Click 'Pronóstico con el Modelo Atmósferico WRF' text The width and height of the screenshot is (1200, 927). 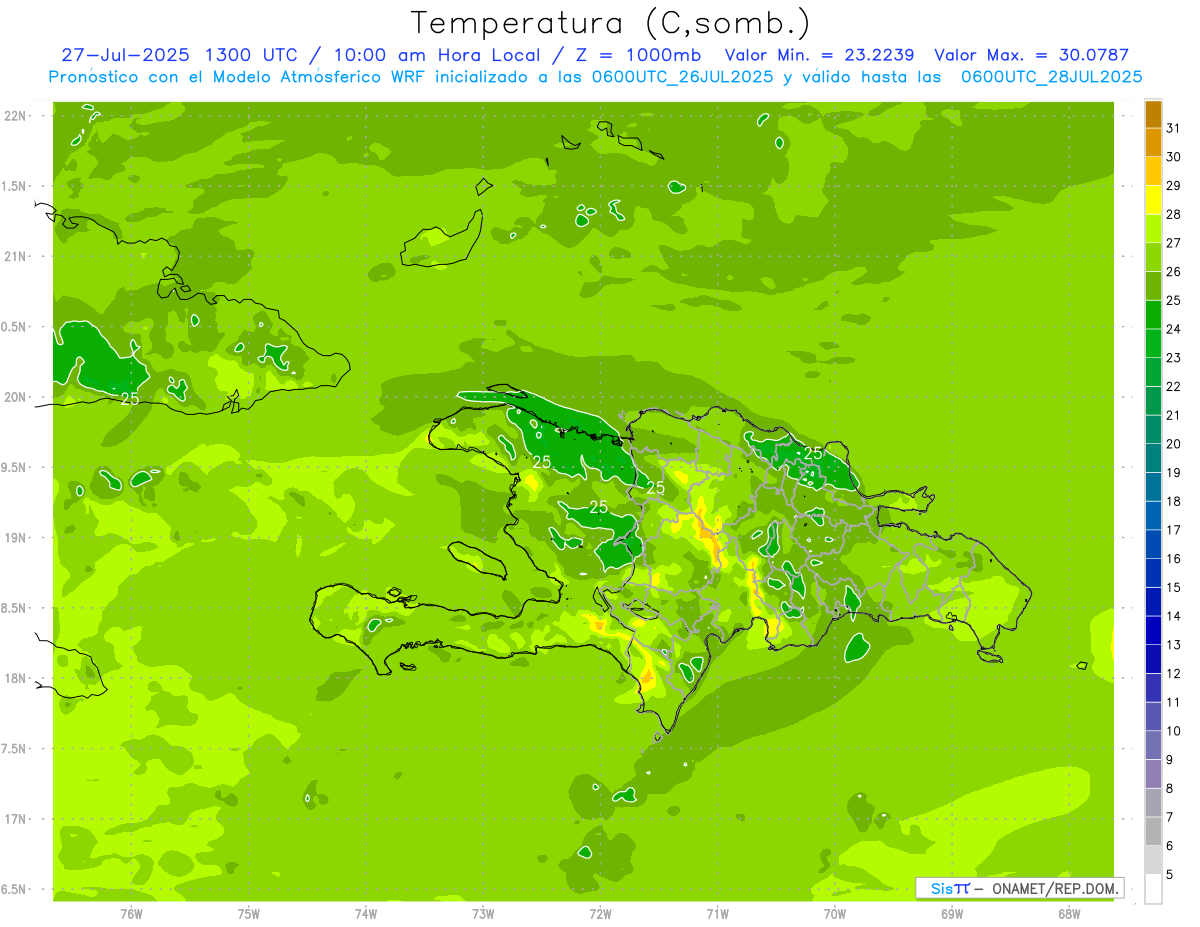point(236,77)
